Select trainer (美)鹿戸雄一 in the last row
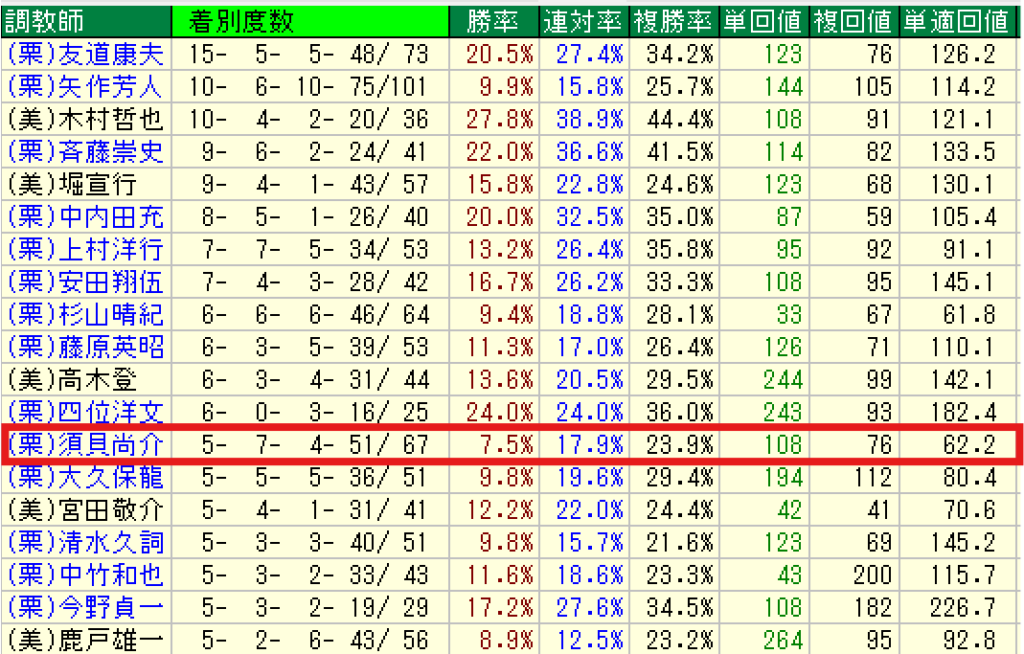This screenshot has height=654, width=1024. [85, 639]
